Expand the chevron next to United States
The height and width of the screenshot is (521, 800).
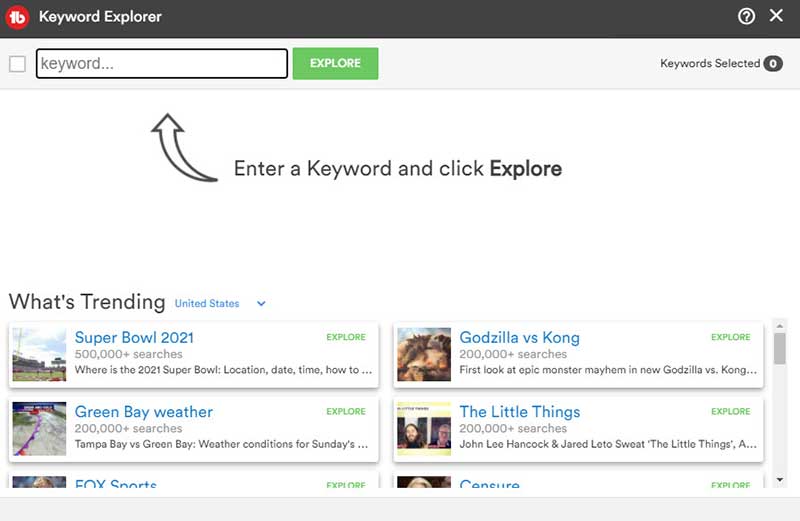[261, 304]
